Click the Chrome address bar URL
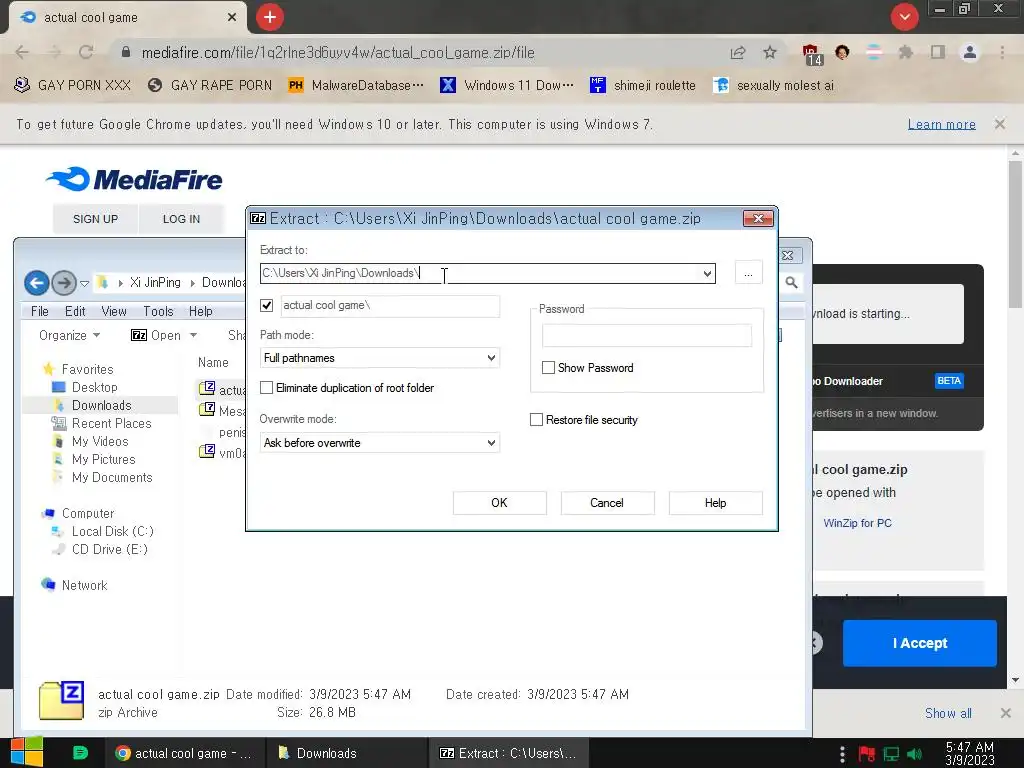 click(338, 52)
